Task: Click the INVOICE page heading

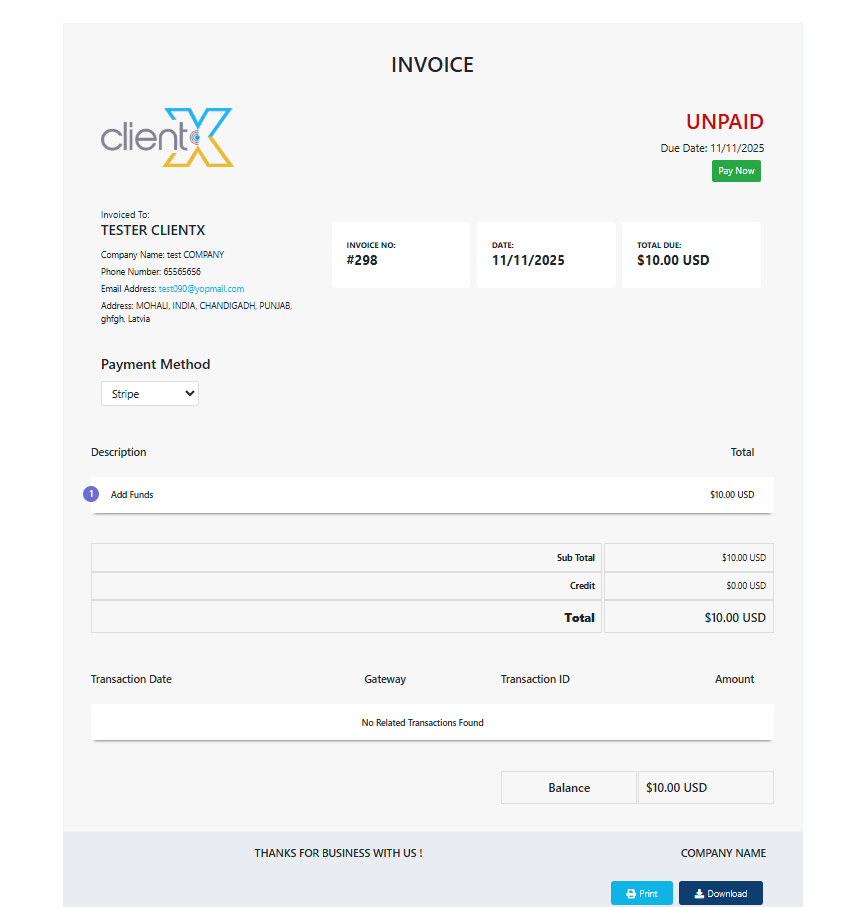Action: (x=432, y=65)
